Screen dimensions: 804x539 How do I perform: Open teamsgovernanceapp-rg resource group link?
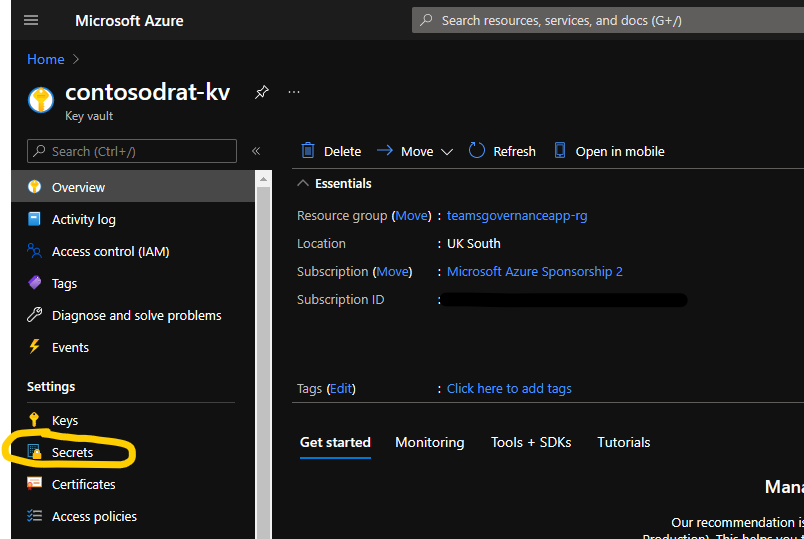tap(517, 215)
